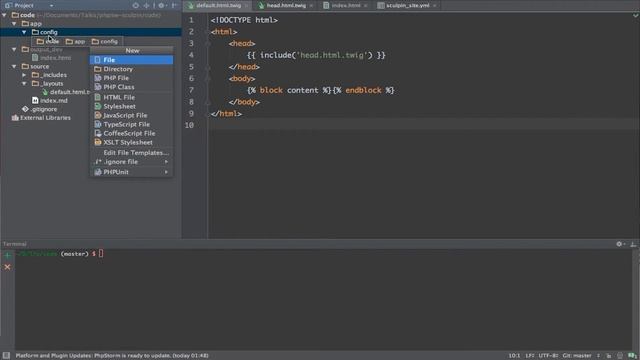Collapse the config folder arrow
This screenshot has width=640, height=360.
tap(24, 32)
